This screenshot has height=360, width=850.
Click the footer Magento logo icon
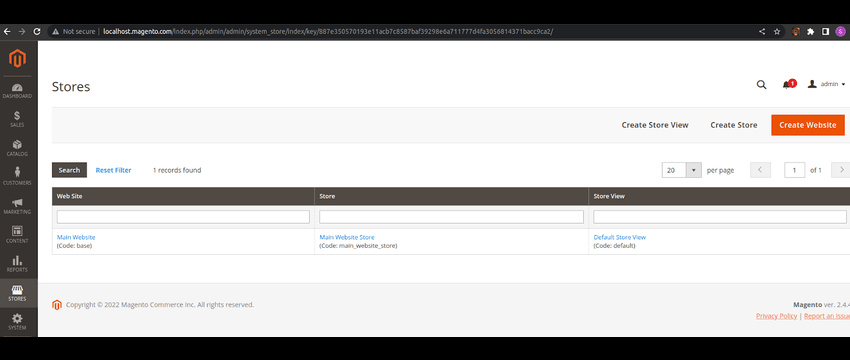pyautogui.click(x=57, y=305)
